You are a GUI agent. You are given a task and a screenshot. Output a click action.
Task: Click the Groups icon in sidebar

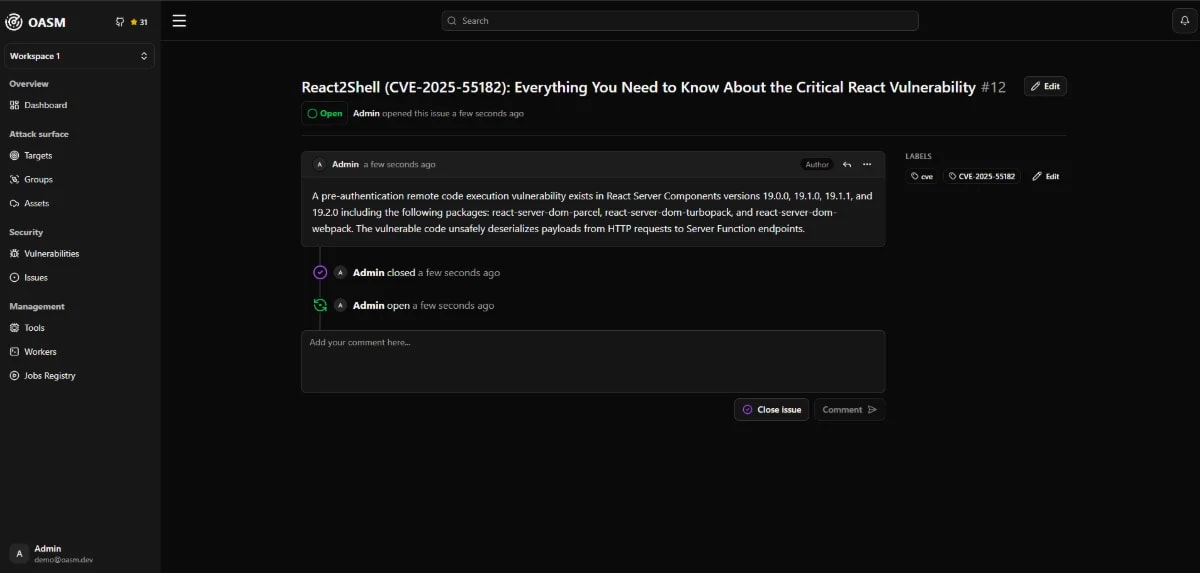[x=14, y=179]
